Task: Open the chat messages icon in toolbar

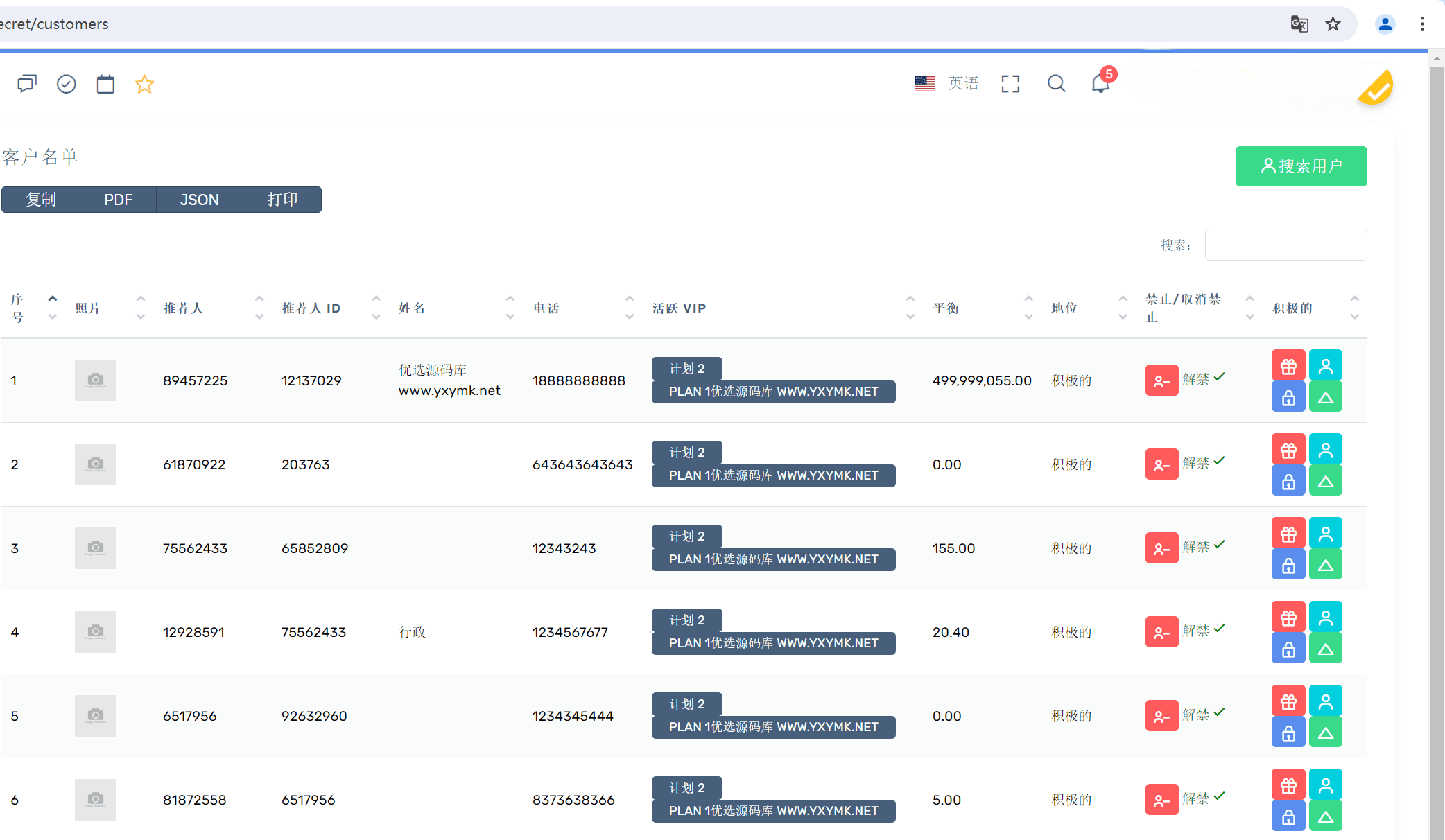Action: coord(27,84)
